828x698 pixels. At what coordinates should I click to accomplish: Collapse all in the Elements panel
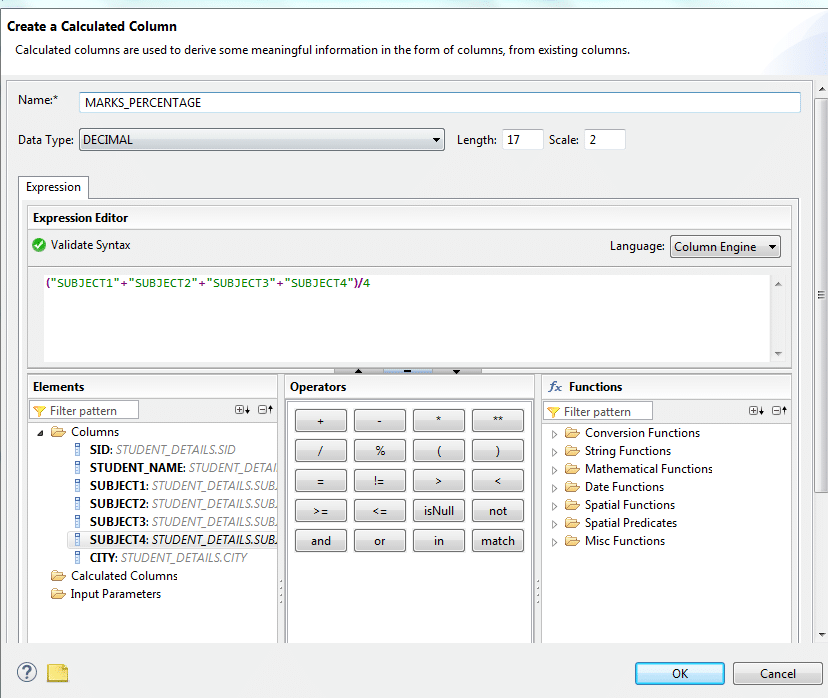[265, 410]
